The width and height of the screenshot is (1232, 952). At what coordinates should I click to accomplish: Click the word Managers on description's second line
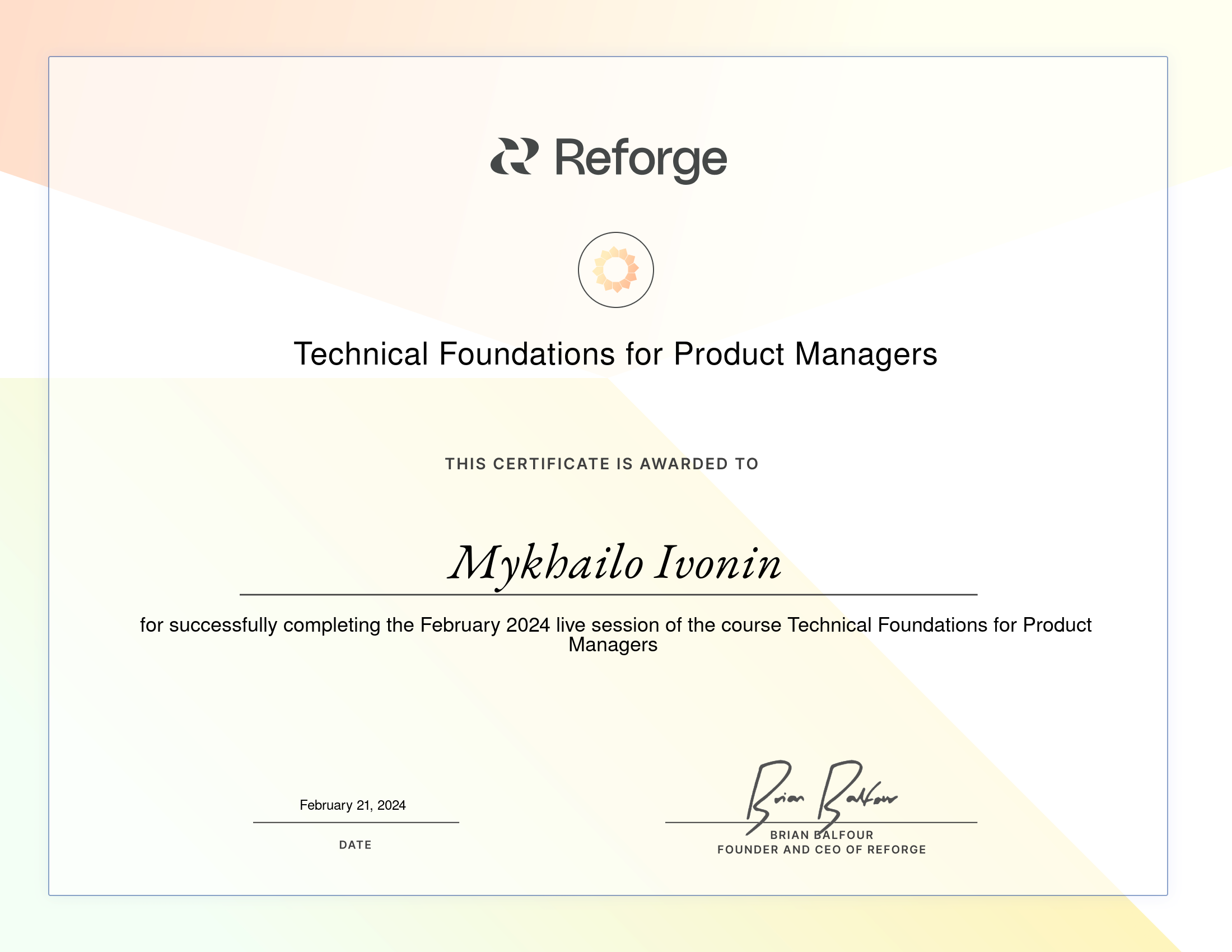pos(613,645)
